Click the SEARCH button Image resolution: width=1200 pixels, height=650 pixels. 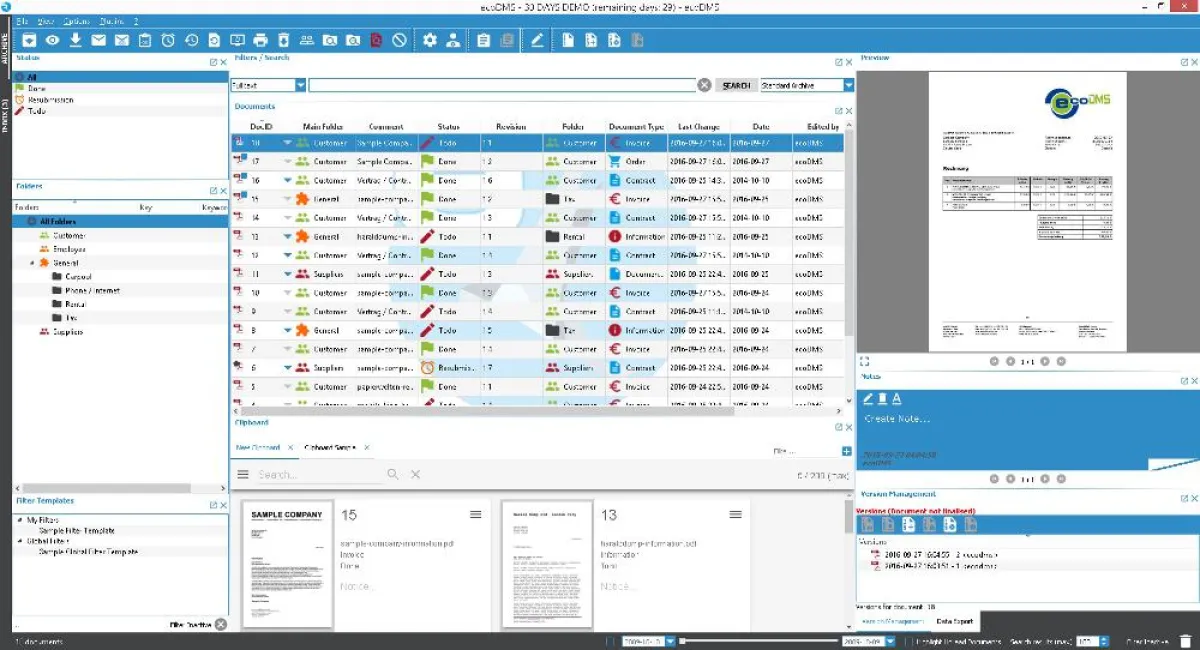click(x=736, y=84)
